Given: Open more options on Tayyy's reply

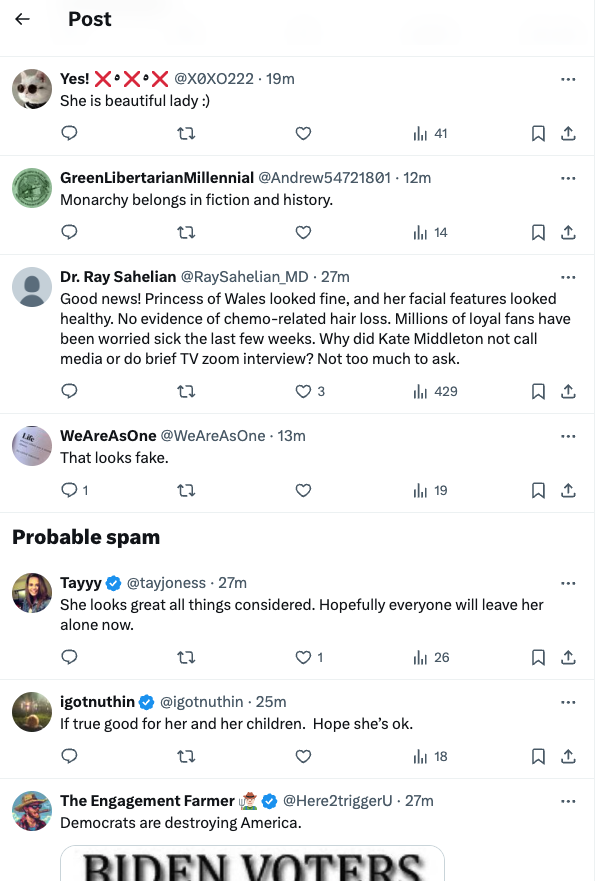Looking at the screenshot, I should pos(569,582).
